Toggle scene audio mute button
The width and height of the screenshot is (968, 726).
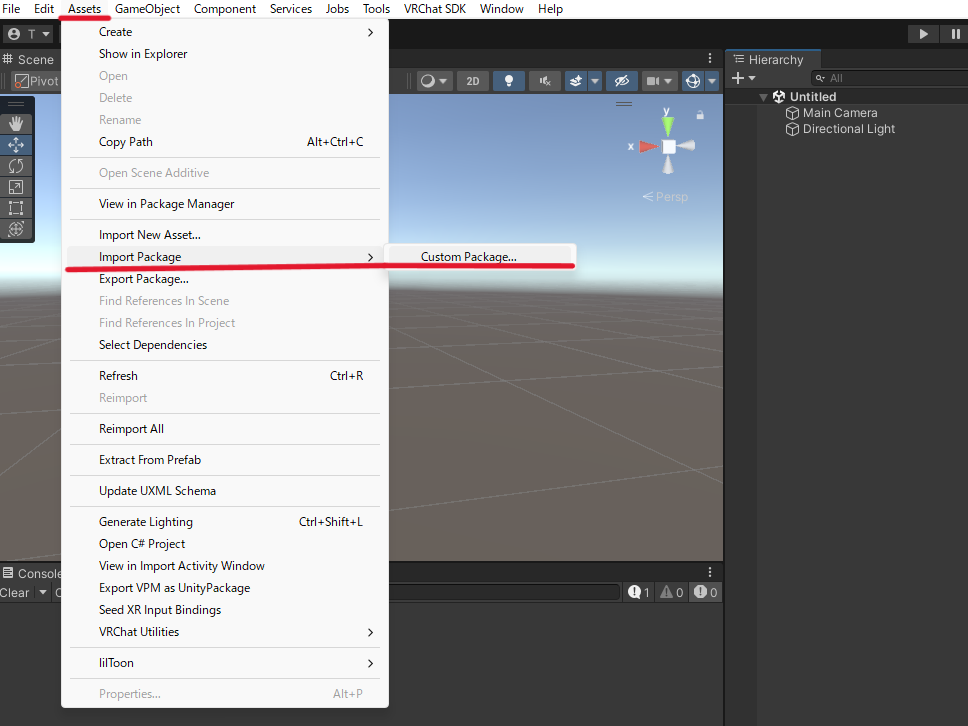tap(544, 81)
